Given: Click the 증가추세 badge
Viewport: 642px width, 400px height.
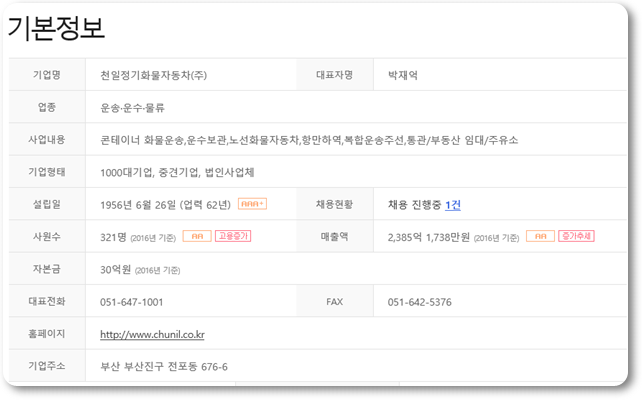Looking at the screenshot, I should tap(576, 236).
